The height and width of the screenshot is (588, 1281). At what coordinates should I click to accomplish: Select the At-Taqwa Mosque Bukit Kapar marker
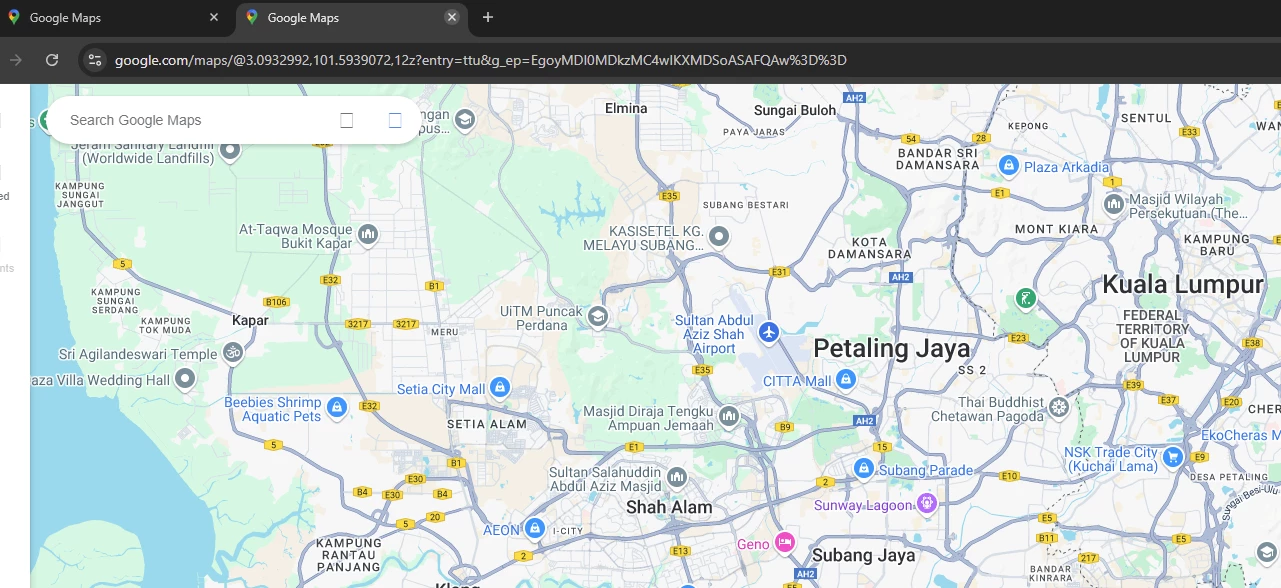[x=367, y=235]
